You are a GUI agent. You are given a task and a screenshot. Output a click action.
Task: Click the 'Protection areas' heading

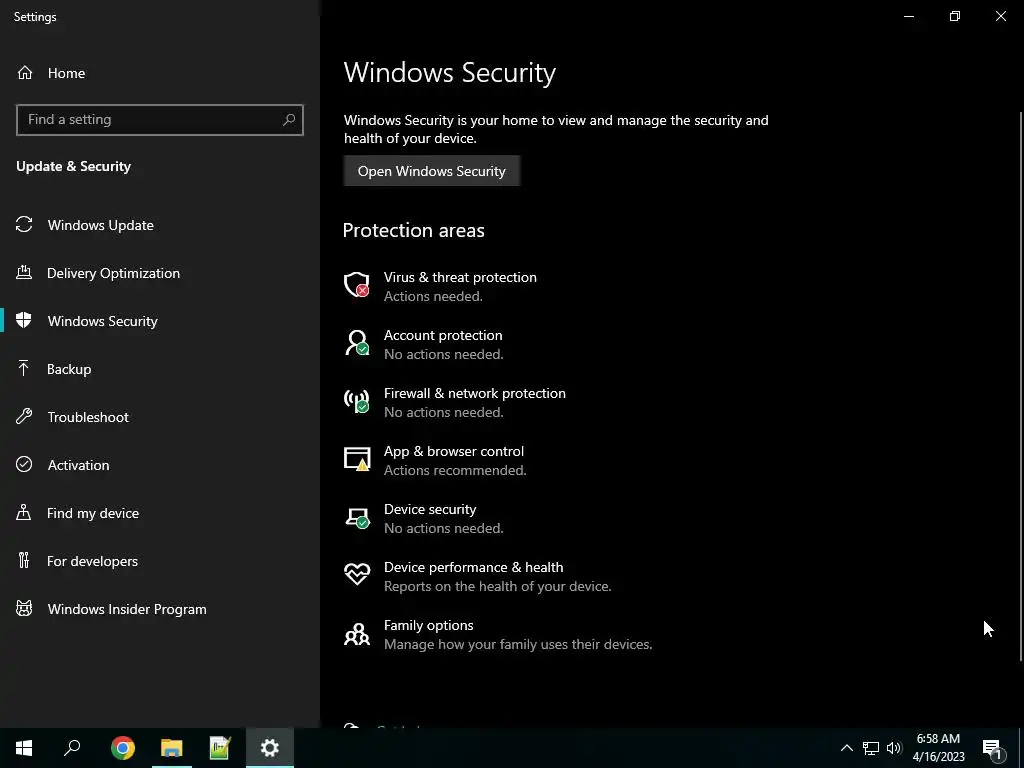pos(413,231)
